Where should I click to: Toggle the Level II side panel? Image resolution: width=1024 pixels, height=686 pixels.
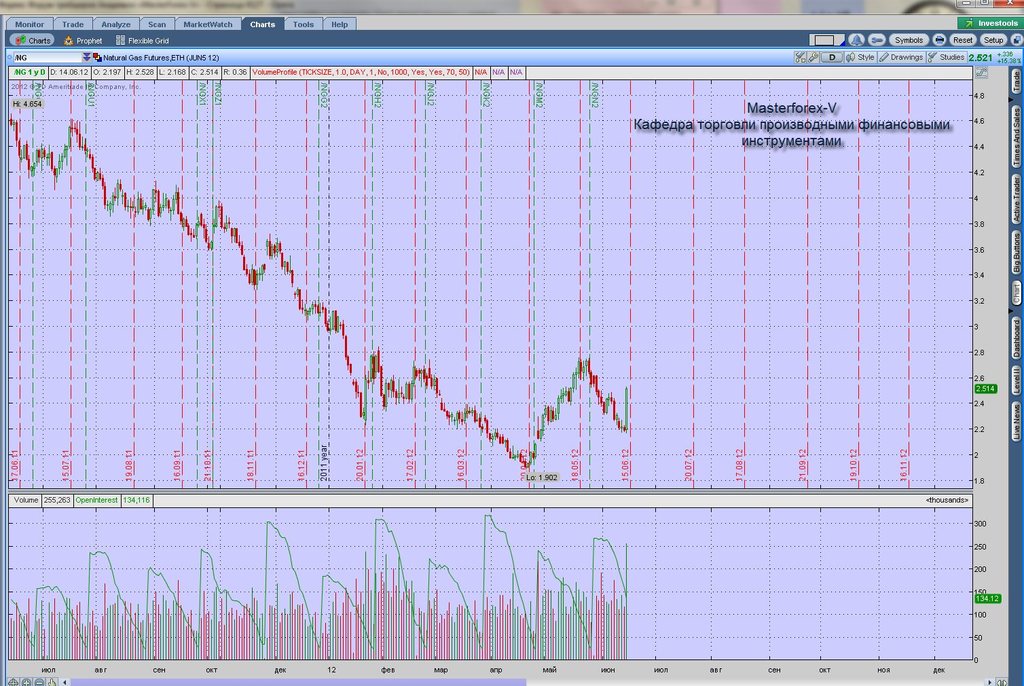1016,380
